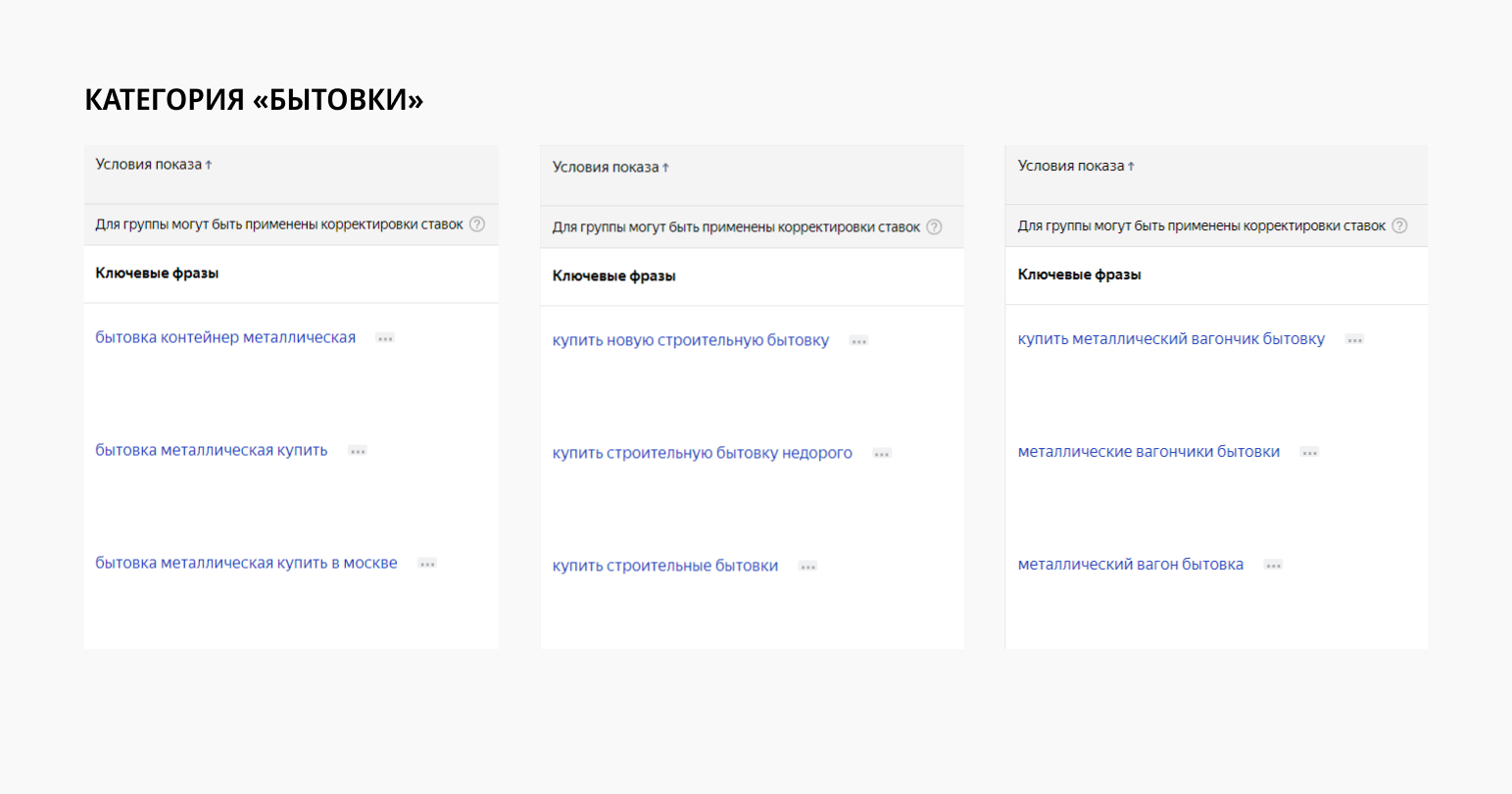Click keyword 'бытовка металлическая купить в москве'

pyautogui.click(x=246, y=564)
